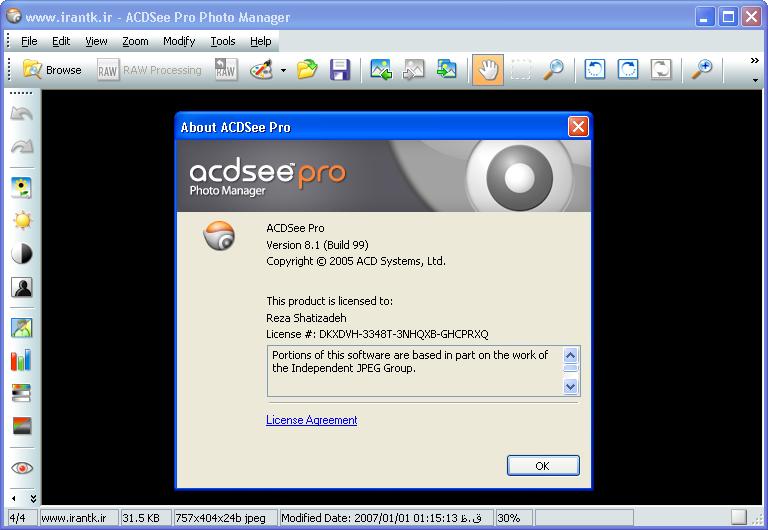Click the orange ACDSee eye icon in dialog
The width and height of the screenshot is (768, 530).
(x=219, y=236)
